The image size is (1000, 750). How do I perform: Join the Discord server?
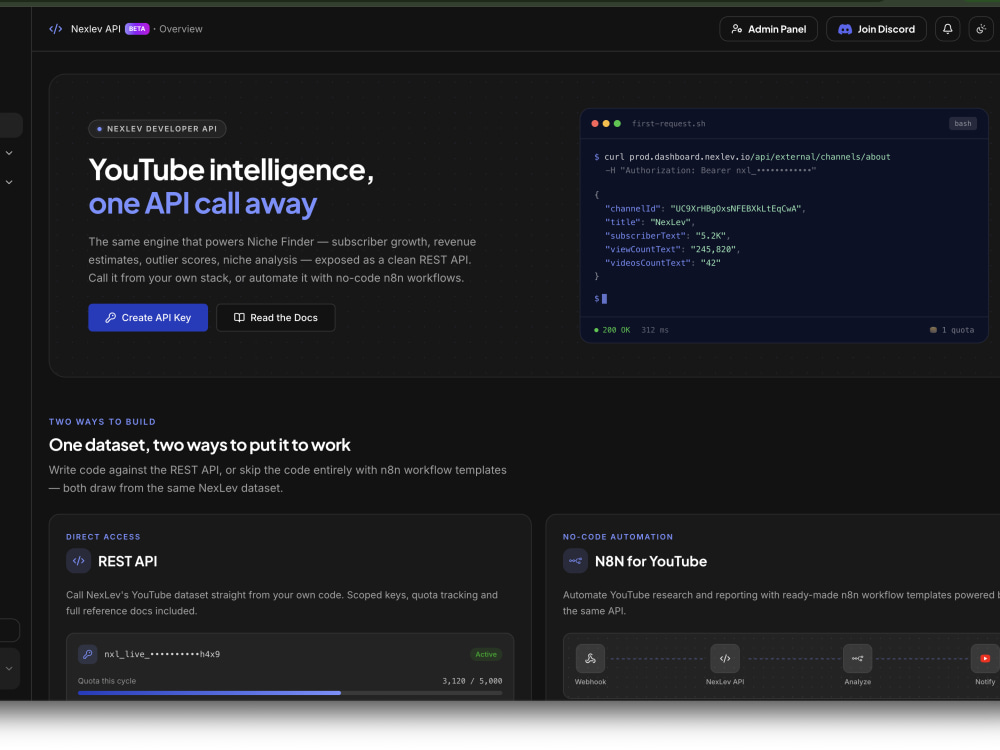pos(876,29)
